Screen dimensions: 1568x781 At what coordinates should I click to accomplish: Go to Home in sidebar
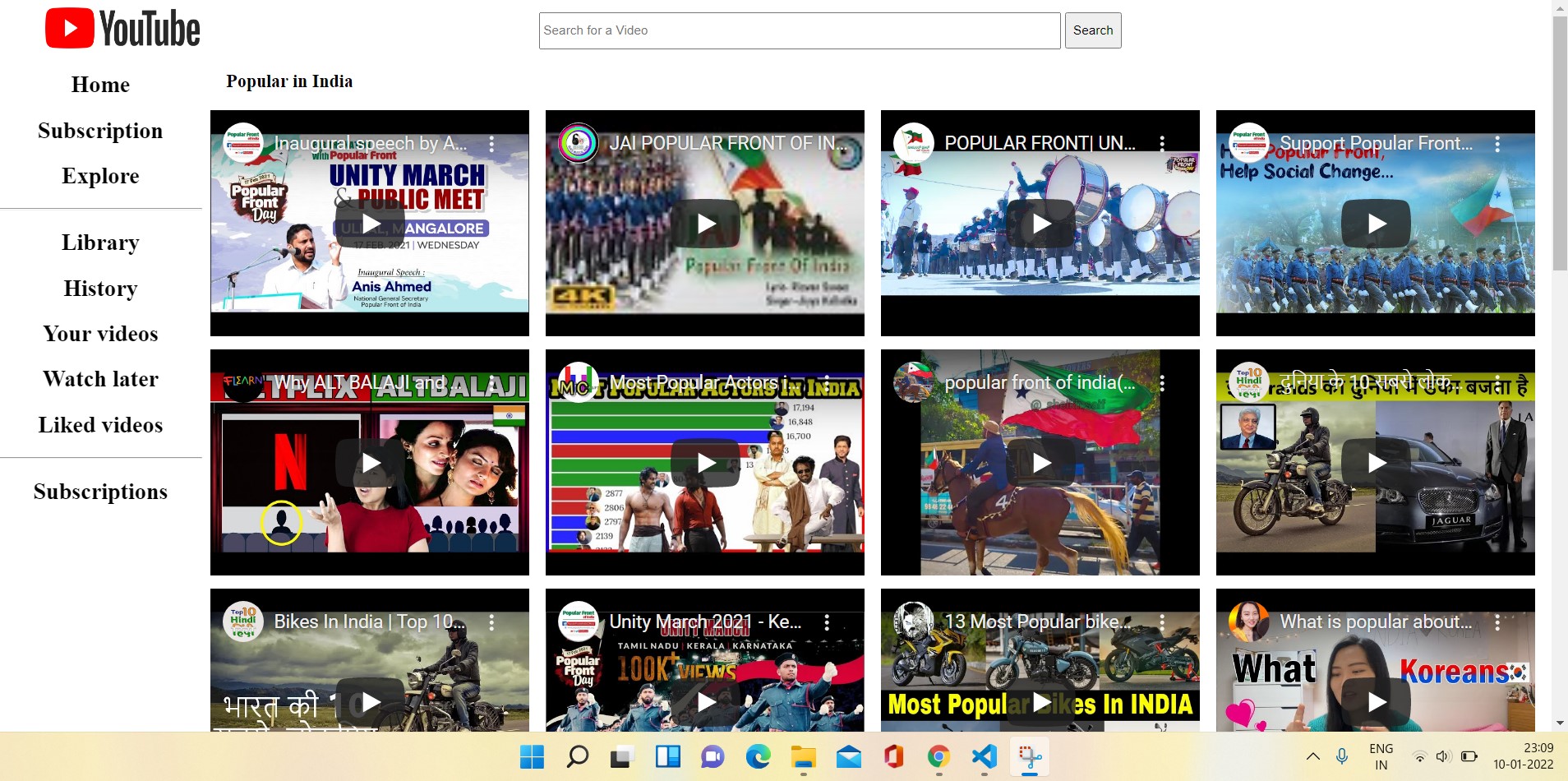coord(100,85)
